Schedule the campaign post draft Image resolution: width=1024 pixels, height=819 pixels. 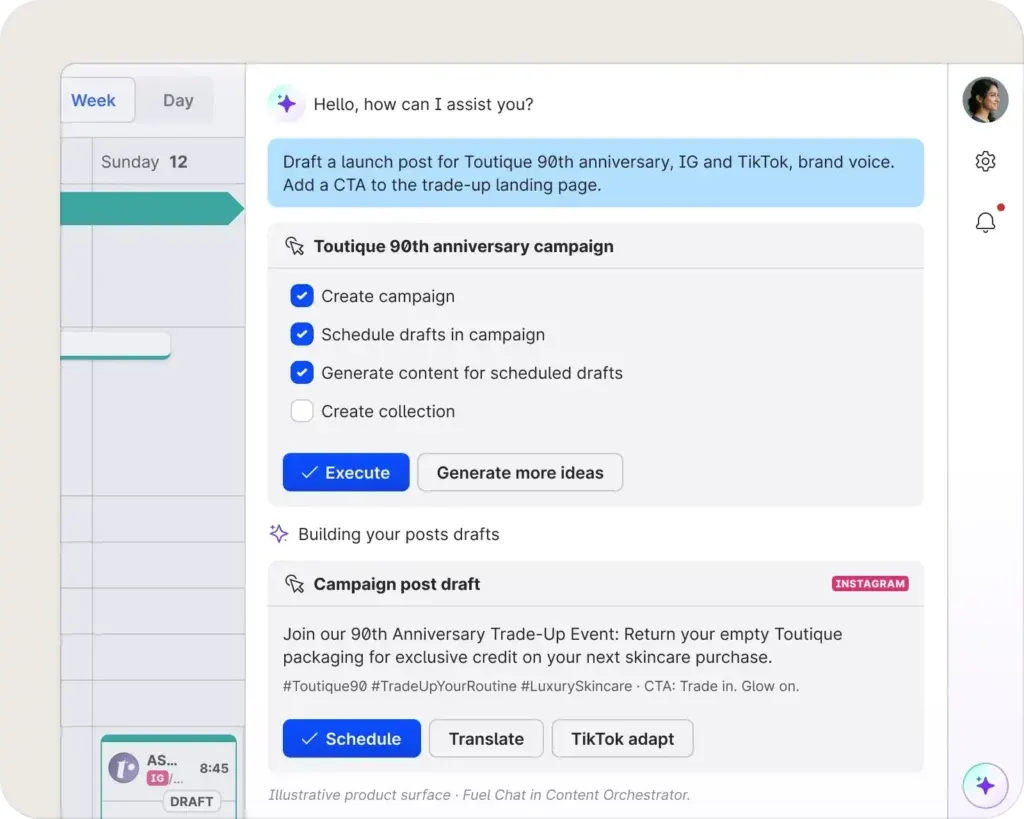pyautogui.click(x=351, y=739)
